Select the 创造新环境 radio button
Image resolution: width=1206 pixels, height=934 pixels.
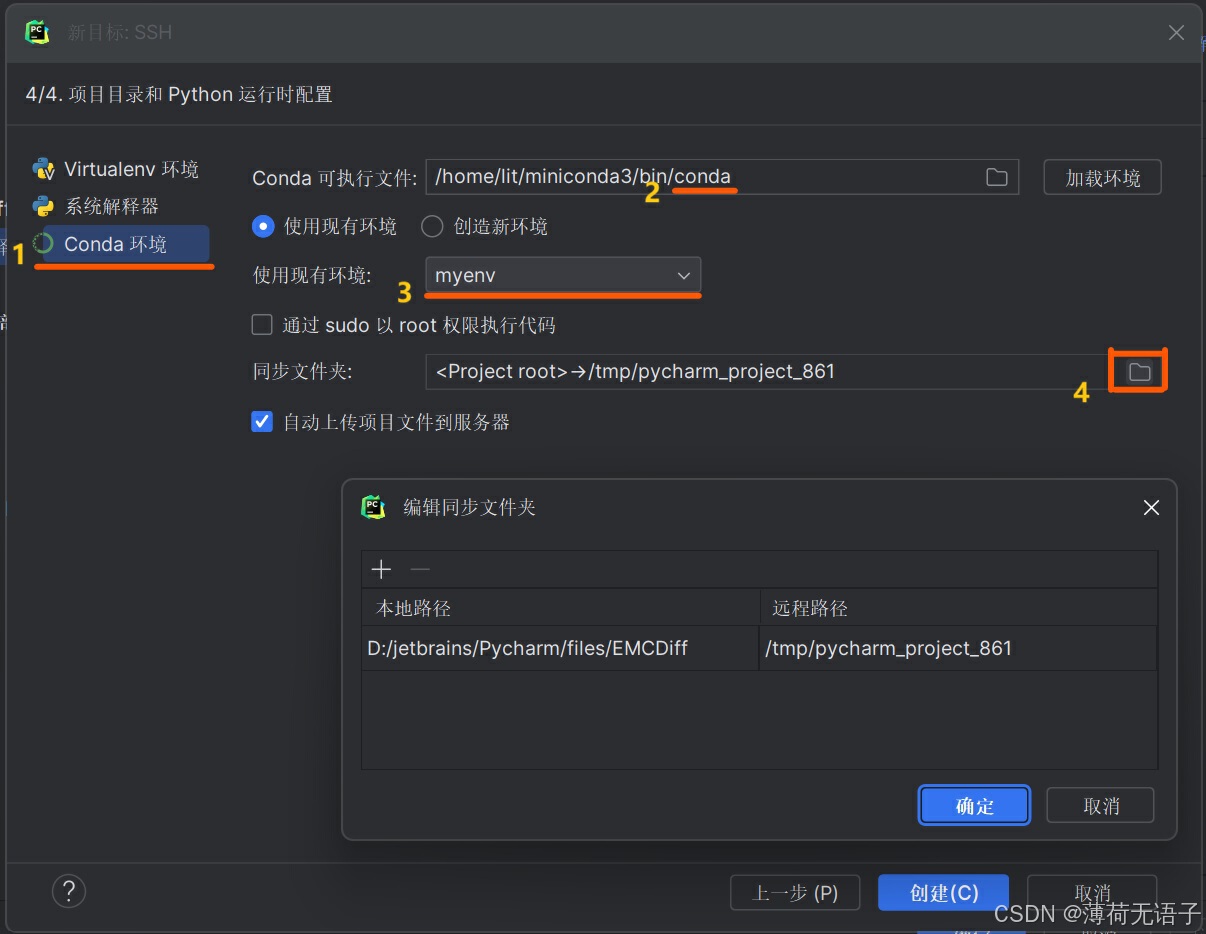tap(432, 226)
